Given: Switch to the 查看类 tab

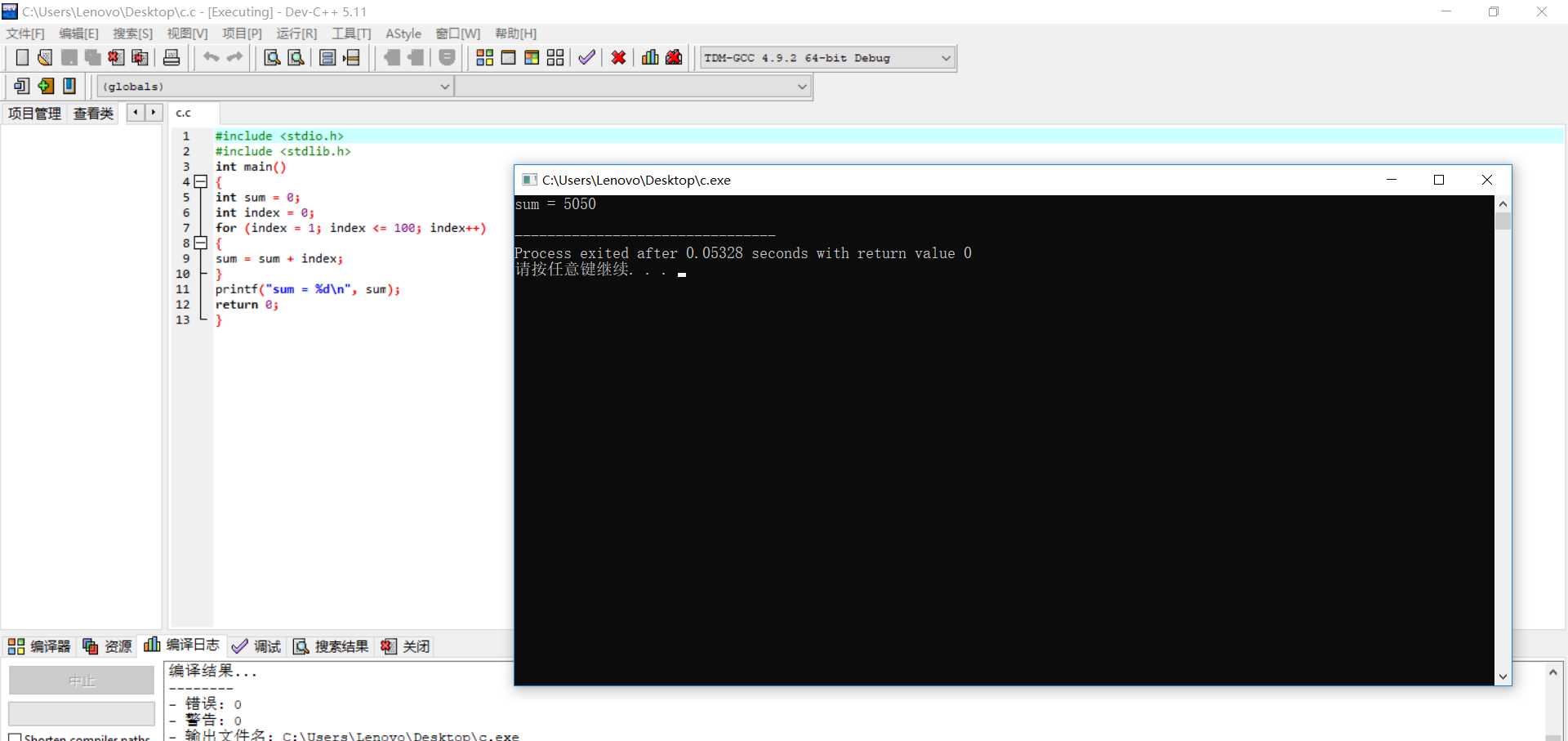Looking at the screenshot, I should pos(93,114).
